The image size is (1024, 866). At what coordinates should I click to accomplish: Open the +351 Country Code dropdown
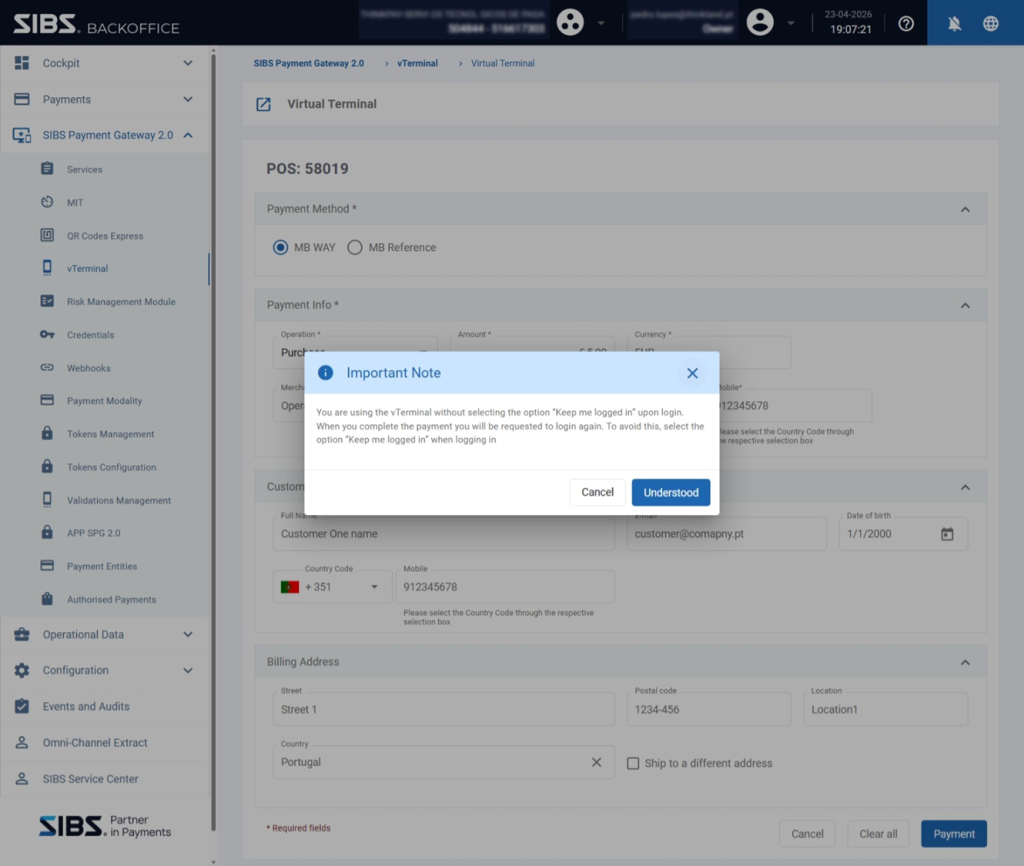[332, 587]
